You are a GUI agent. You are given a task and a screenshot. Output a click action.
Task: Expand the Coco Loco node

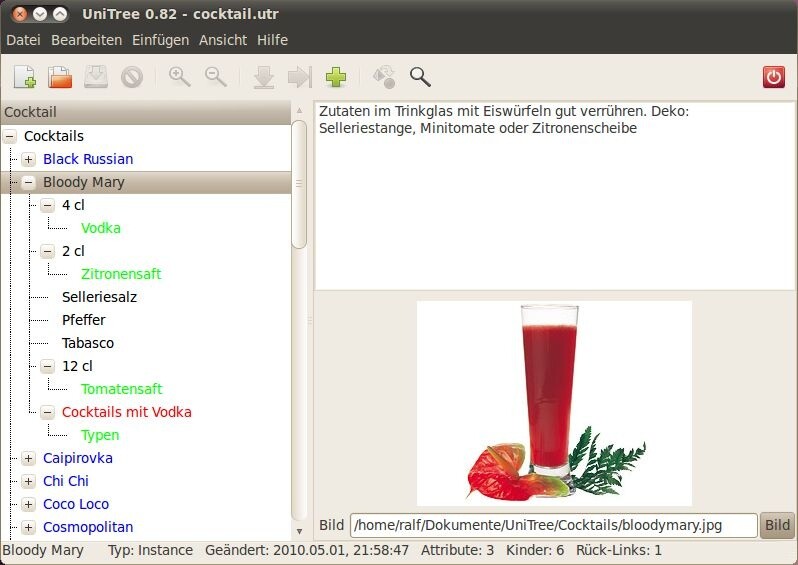28,504
